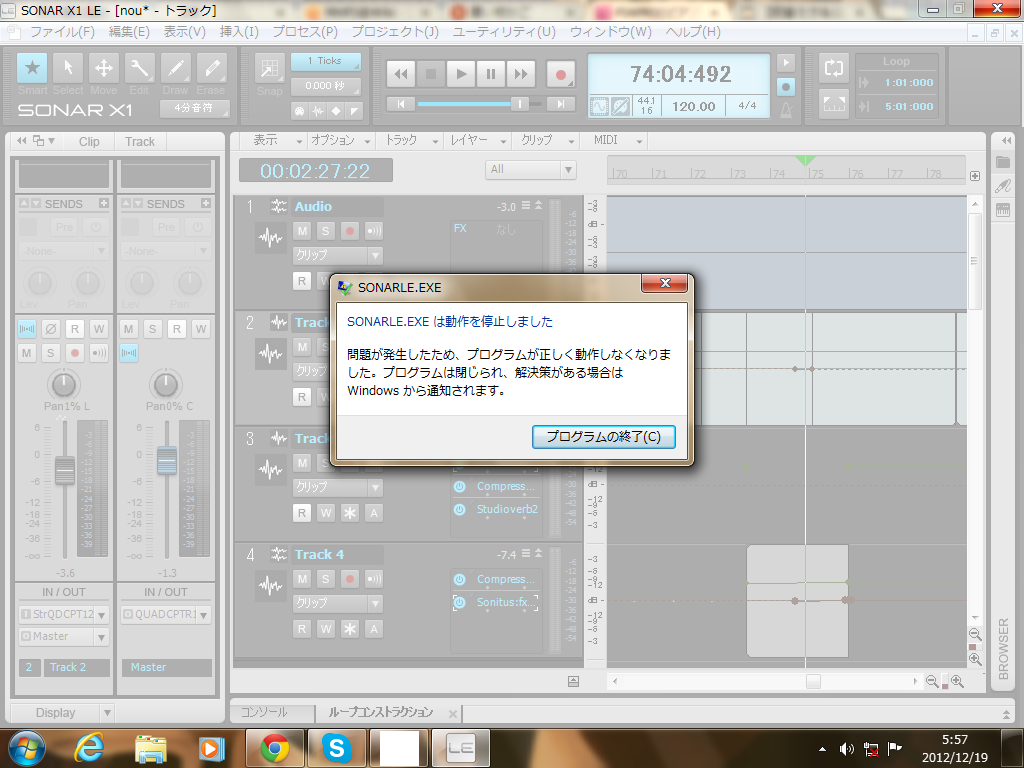
Task: Rewind the transport
Action: pyautogui.click(x=401, y=74)
